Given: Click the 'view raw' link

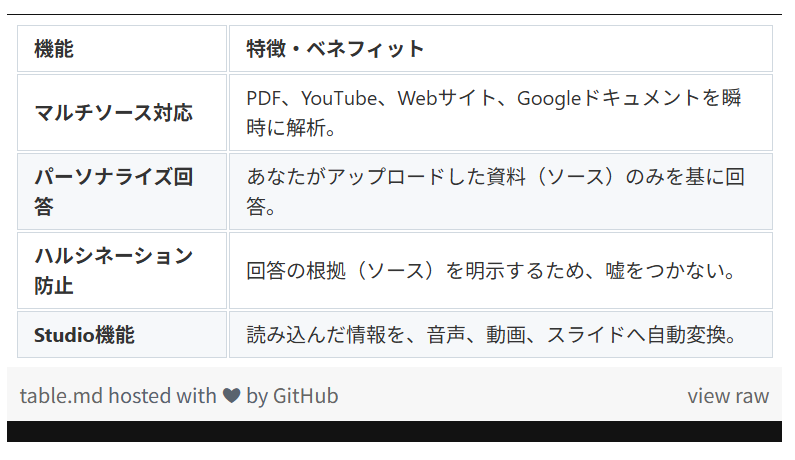Looking at the screenshot, I should [x=728, y=396].
